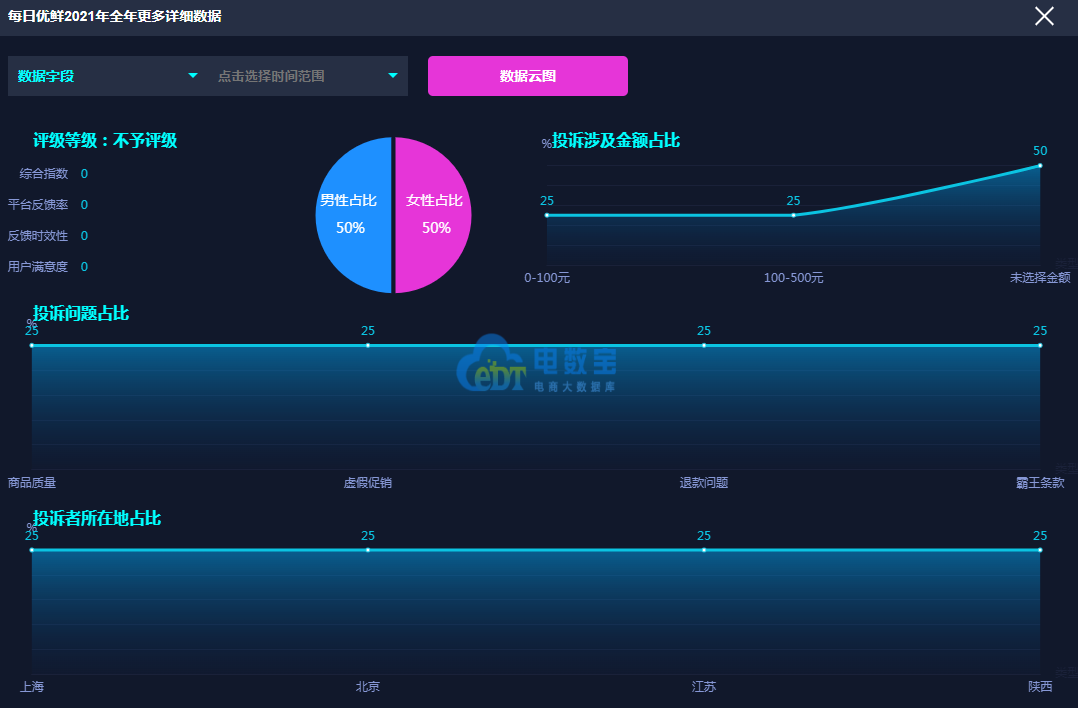Click the 用户满意度 rating label
Image resolution: width=1078 pixels, height=708 pixels.
pos(38,267)
